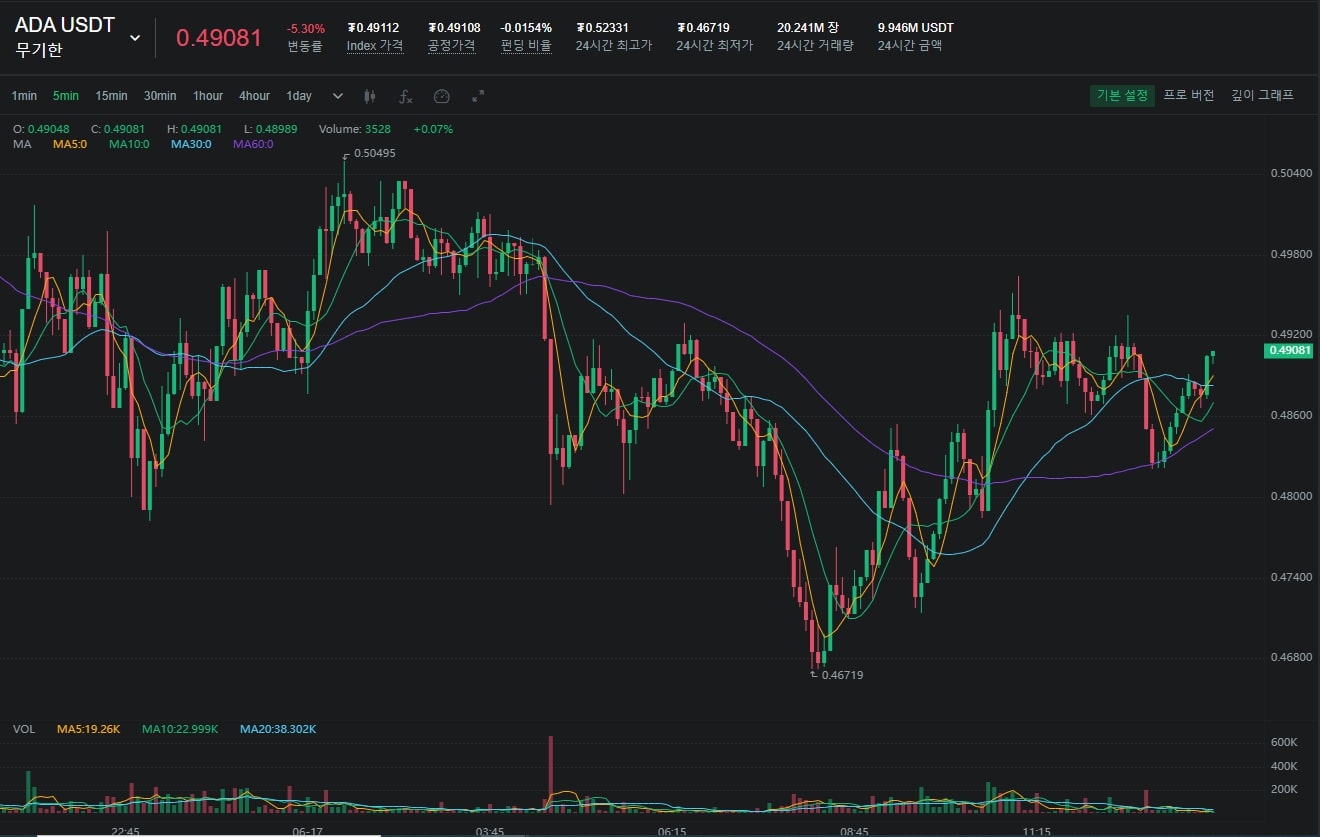The height and width of the screenshot is (837, 1320).
Task: Click the gauge settings icon in toolbar
Action: click(442, 96)
